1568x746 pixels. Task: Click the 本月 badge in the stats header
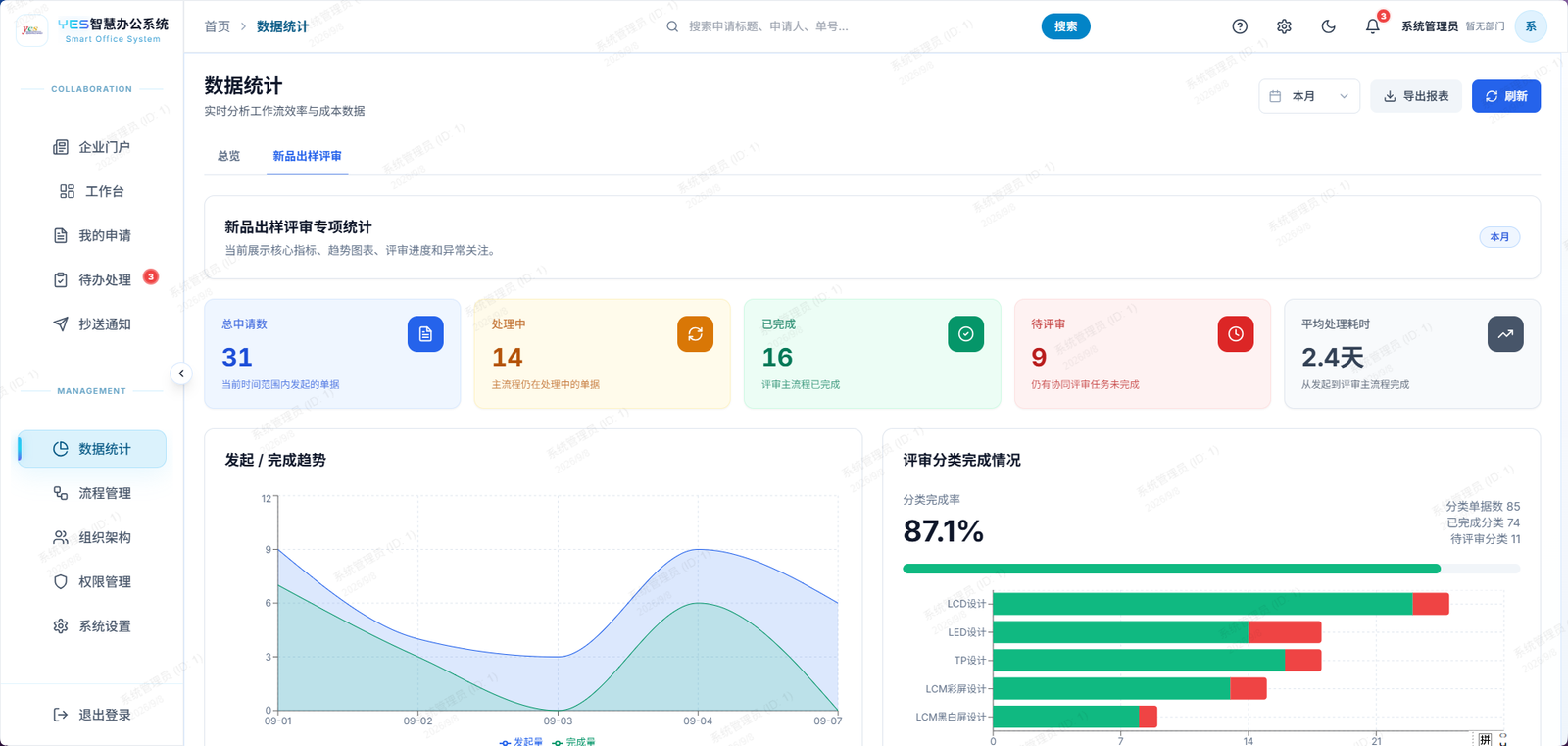coord(1499,237)
